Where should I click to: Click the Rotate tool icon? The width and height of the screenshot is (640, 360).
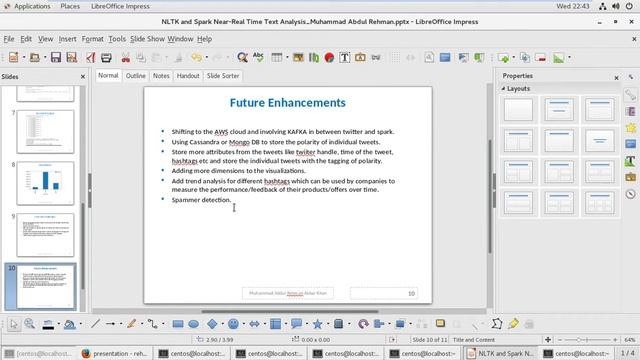(x=363, y=324)
